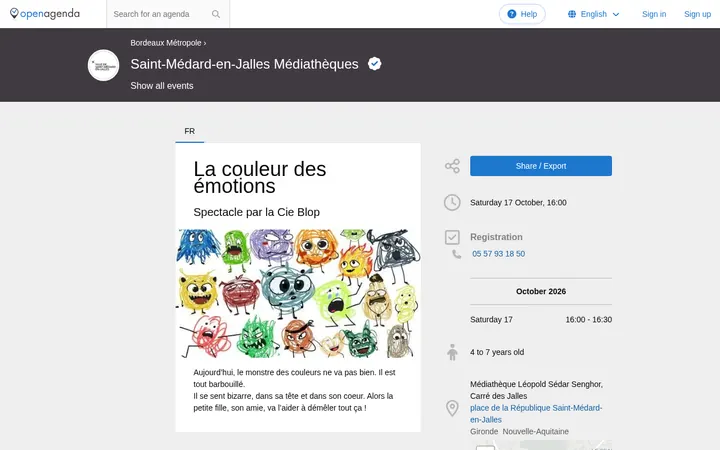Click the '4 to 7 years old' text
Image resolution: width=720 pixels, height=450 pixels.
(497, 352)
